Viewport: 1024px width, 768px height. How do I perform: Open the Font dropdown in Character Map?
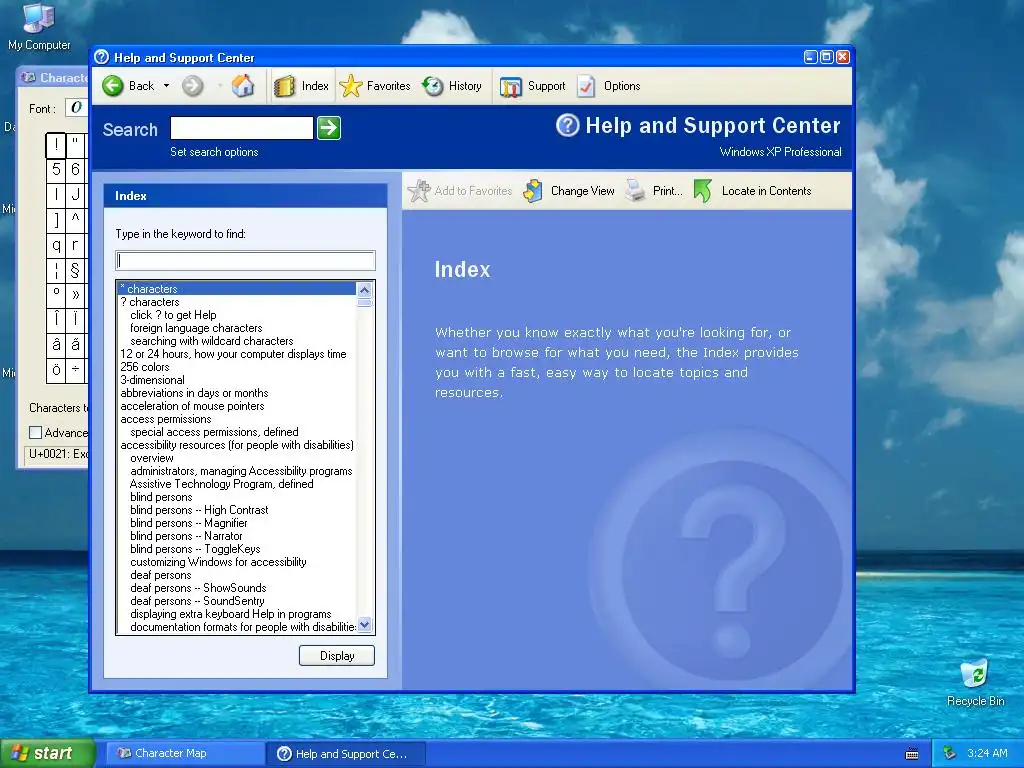76,108
